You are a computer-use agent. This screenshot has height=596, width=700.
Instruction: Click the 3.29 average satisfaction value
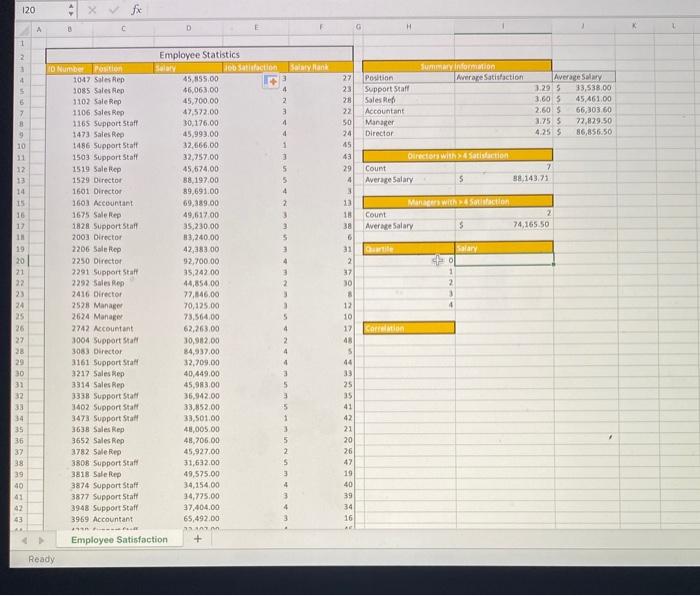503,88
